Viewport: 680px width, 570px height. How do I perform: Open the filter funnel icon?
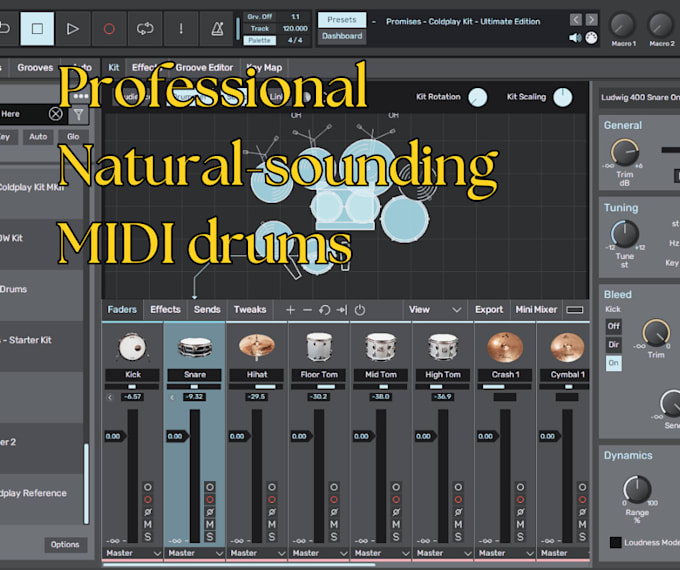coord(78,115)
